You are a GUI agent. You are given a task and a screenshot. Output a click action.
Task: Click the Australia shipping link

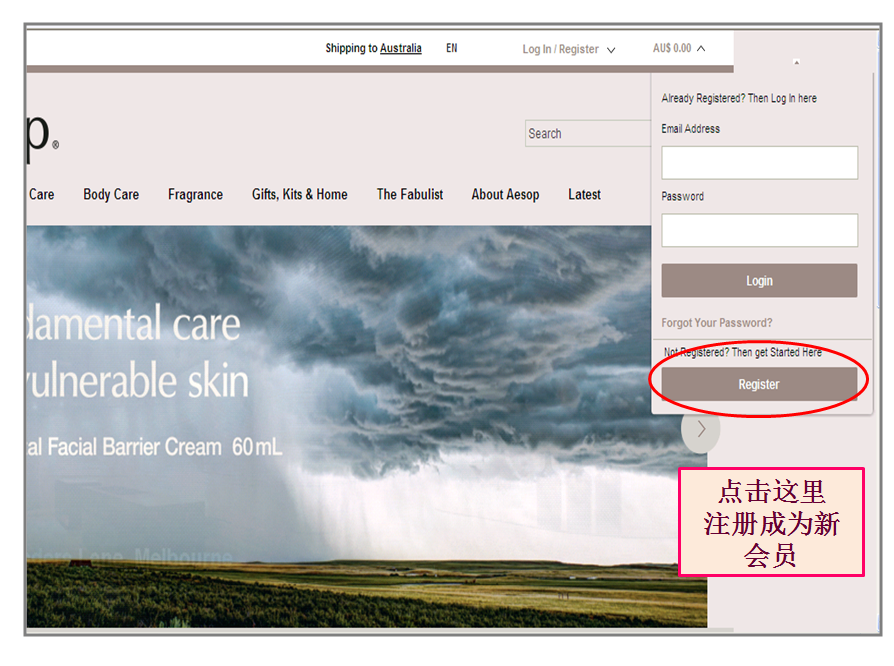pyautogui.click(x=400, y=48)
